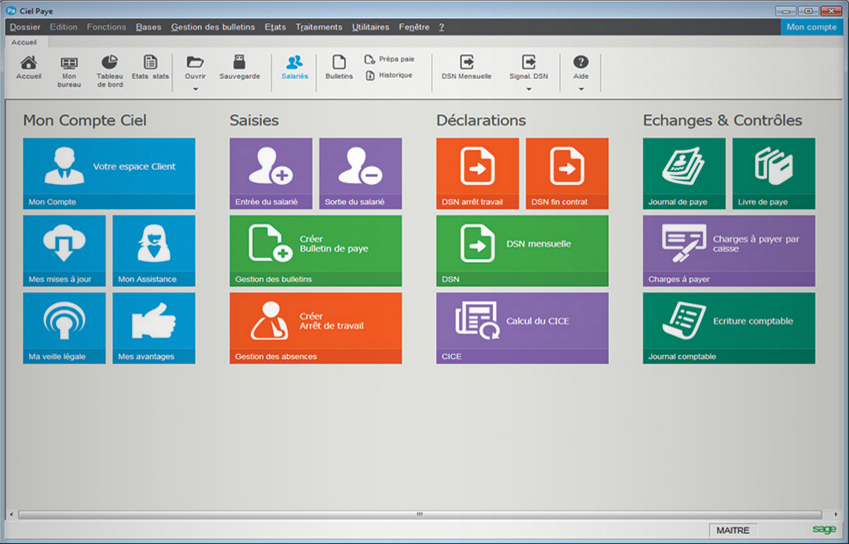Image resolution: width=849 pixels, height=544 pixels.
Task: Open Ma veille légale tile
Action: 64,328
